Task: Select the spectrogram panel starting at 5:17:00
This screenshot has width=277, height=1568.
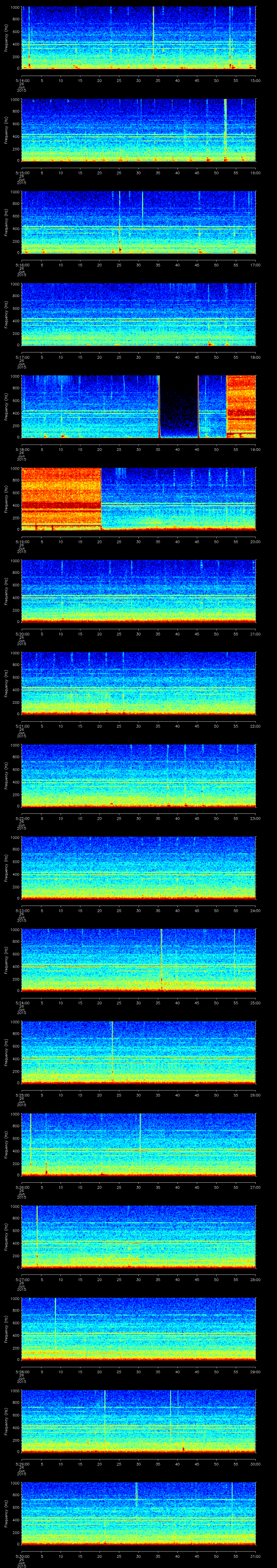Action: click(x=138, y=315)
